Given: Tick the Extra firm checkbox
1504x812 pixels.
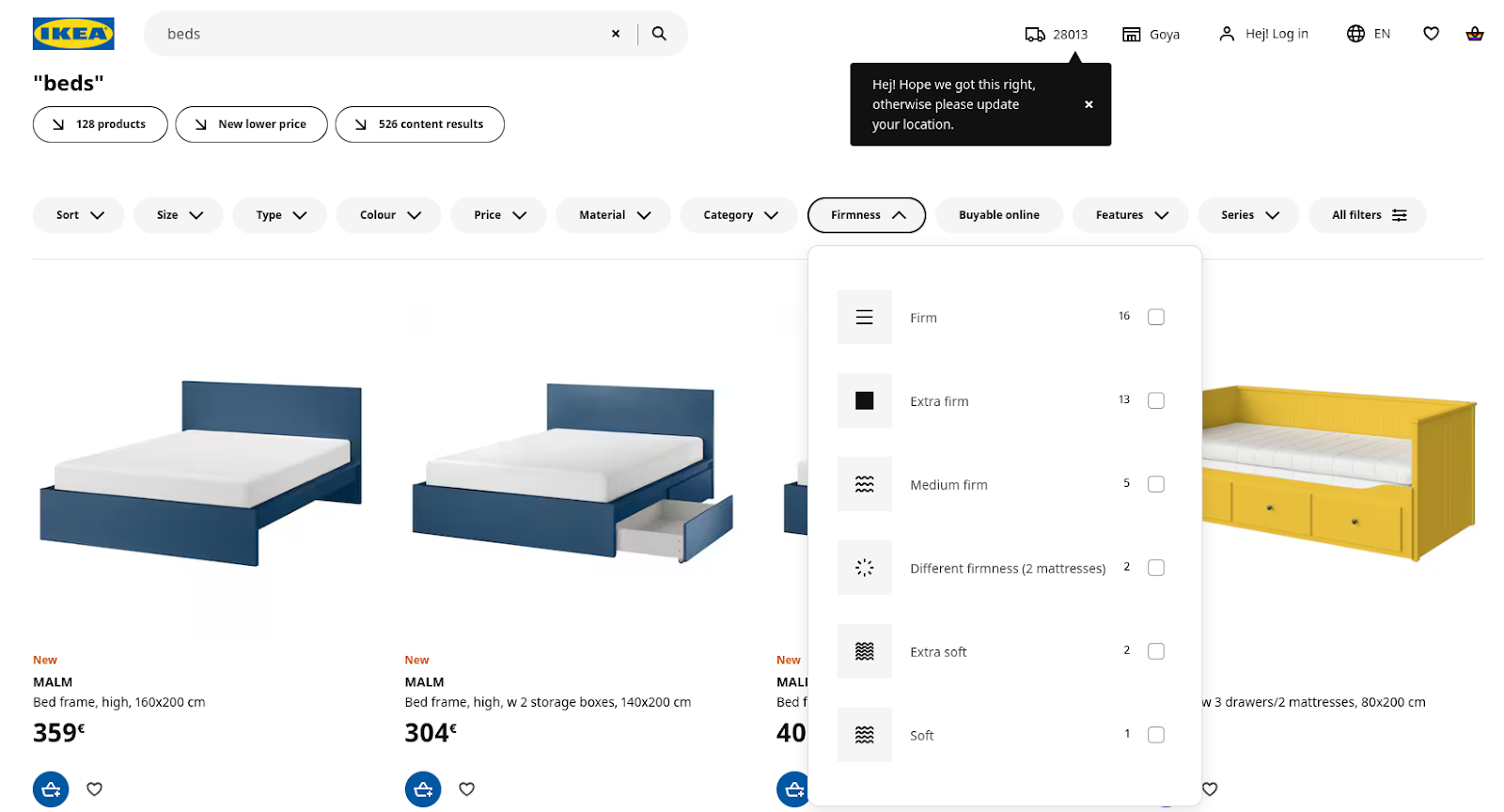Looking at the screenshot, I should (1155, 400).
